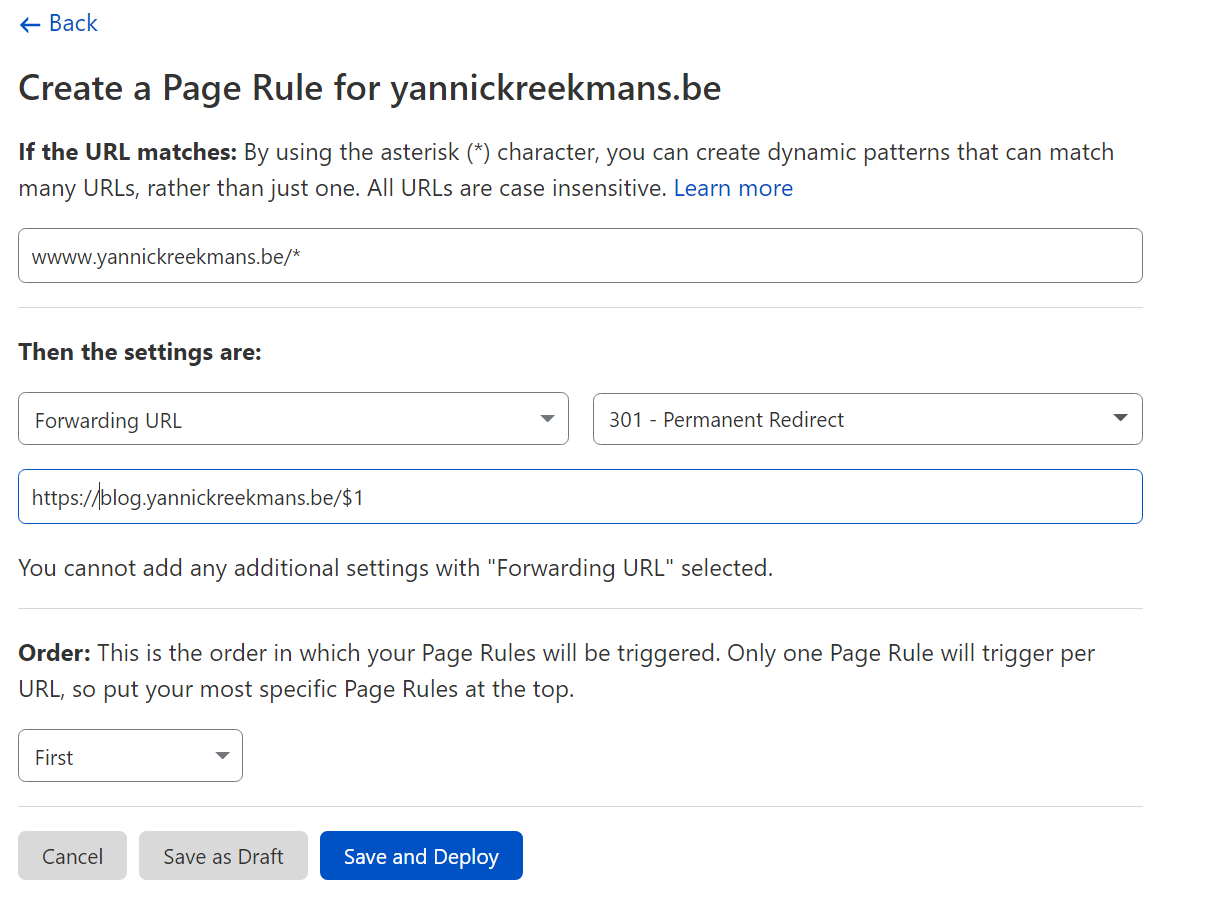This screenshot has height=919, width=1220.
Task: Click the 'You cannot add any additional settings' notice
Action: click(x=395, y=568)
